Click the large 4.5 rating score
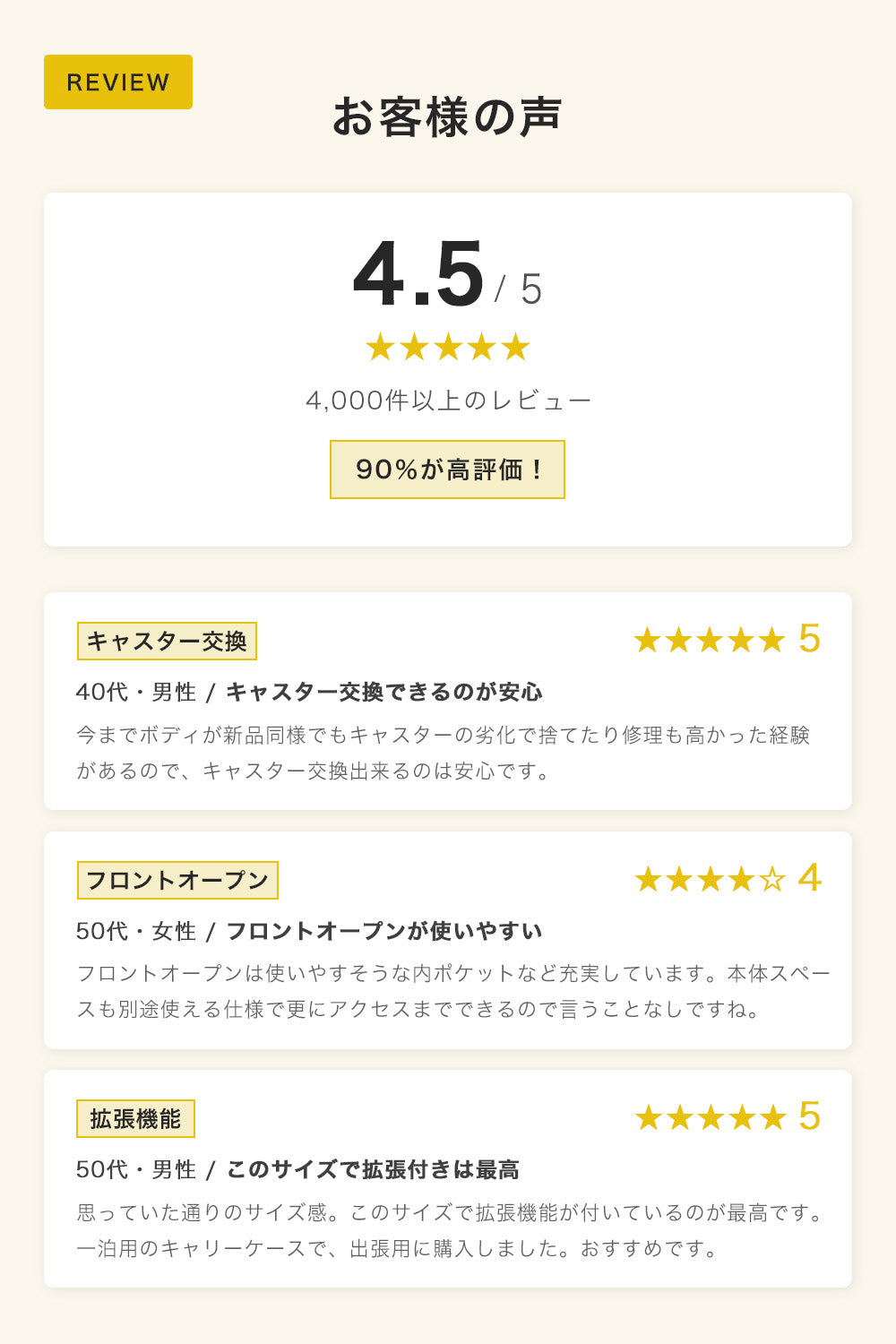The image size is (896, 1344). [x=418, y=274]
